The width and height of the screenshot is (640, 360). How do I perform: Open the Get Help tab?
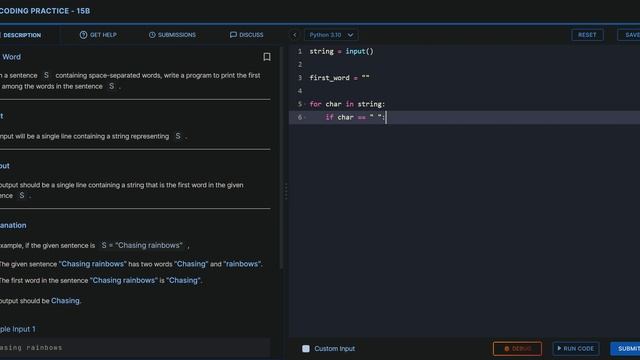tap(98, 35)
